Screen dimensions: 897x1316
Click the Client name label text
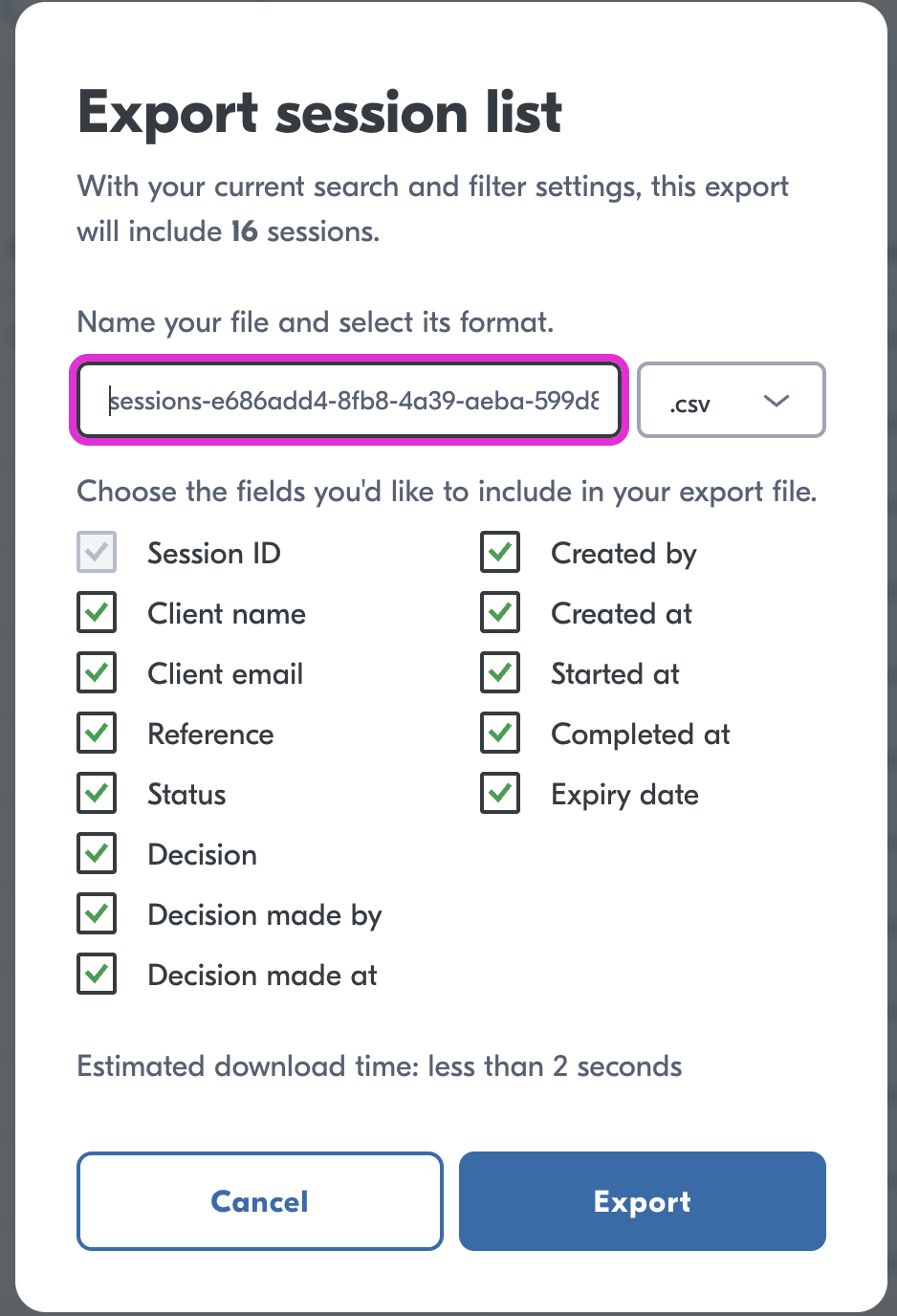(227, 614)
